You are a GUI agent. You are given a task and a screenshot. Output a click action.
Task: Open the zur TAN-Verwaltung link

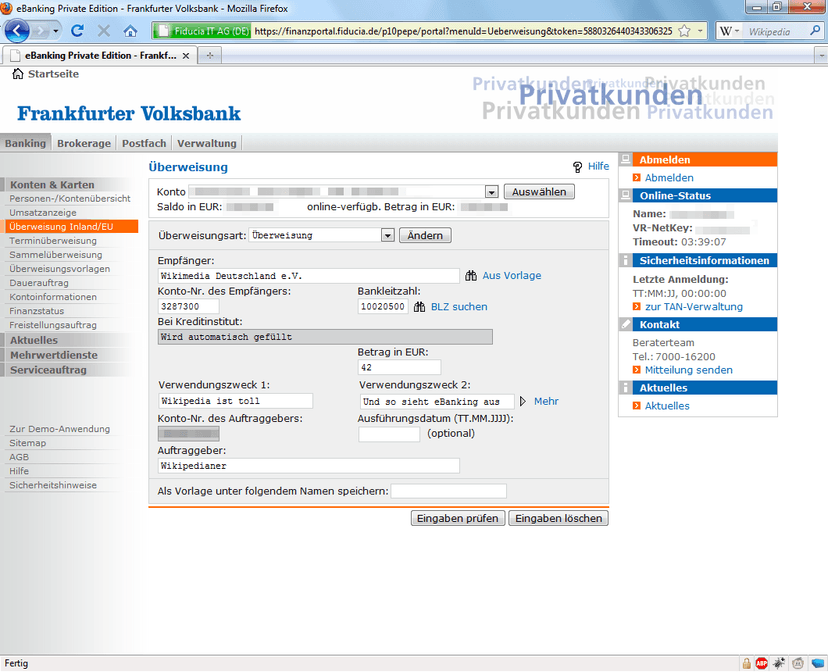click(694, 307)
